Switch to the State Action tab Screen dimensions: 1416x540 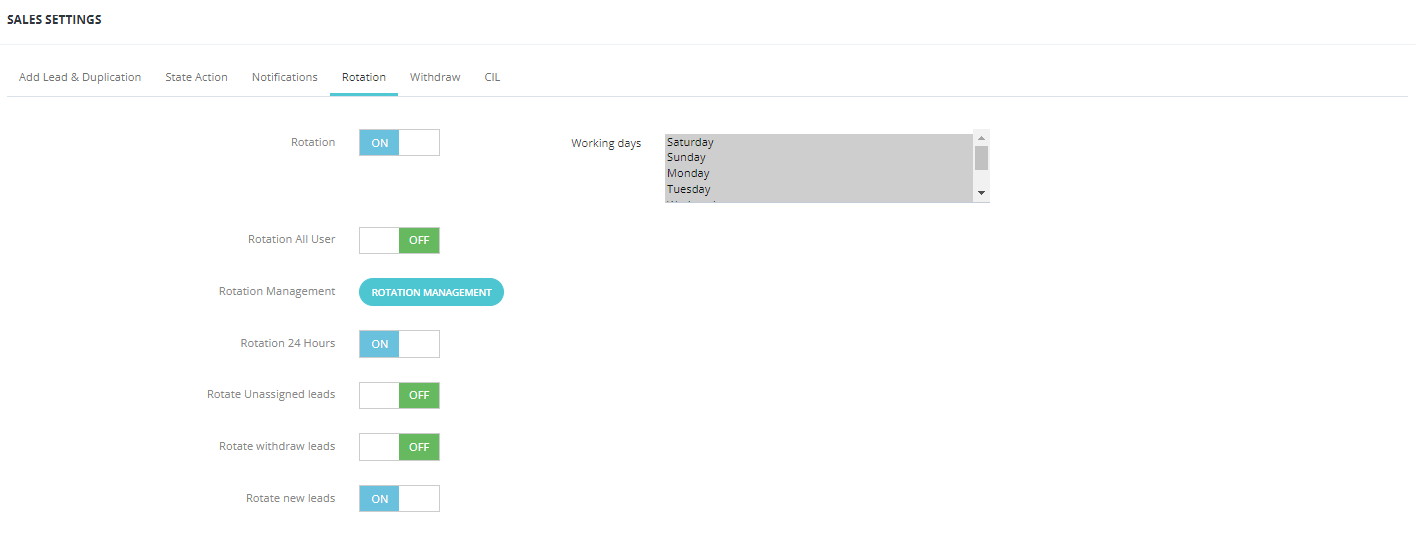coord(196,77)
